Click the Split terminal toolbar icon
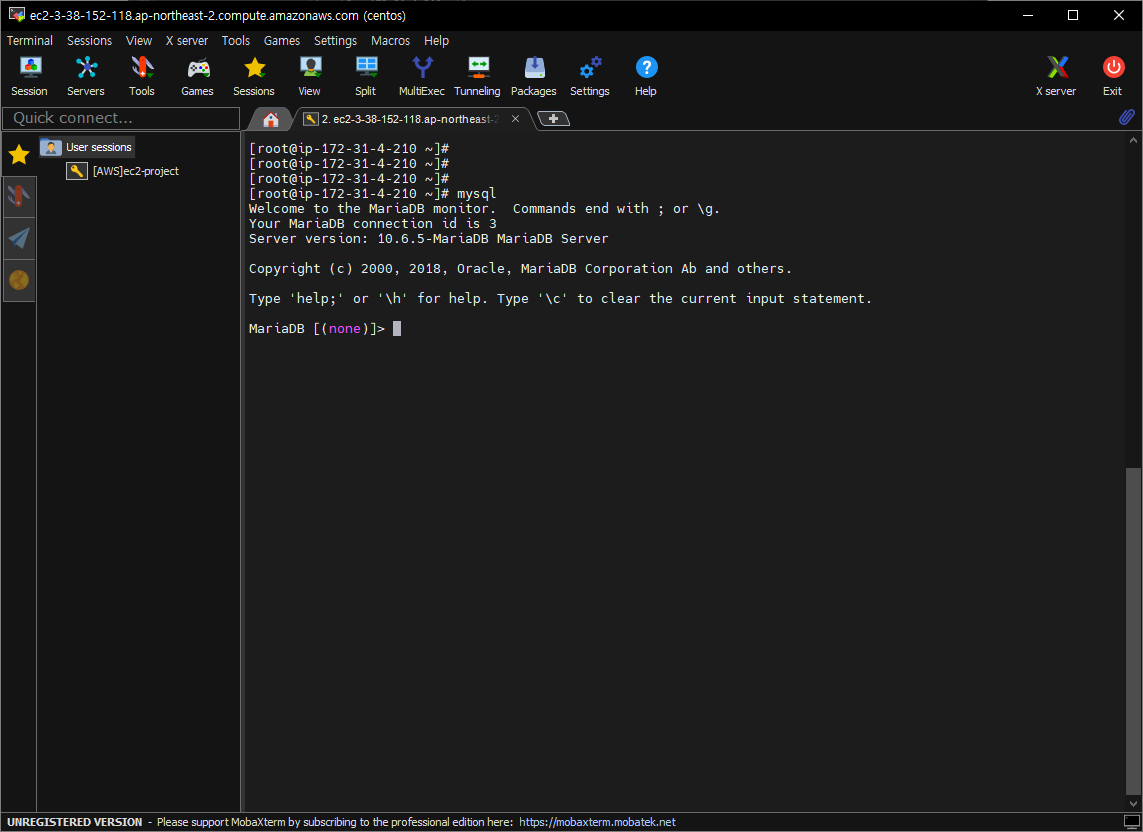 [x=366, y=77]
